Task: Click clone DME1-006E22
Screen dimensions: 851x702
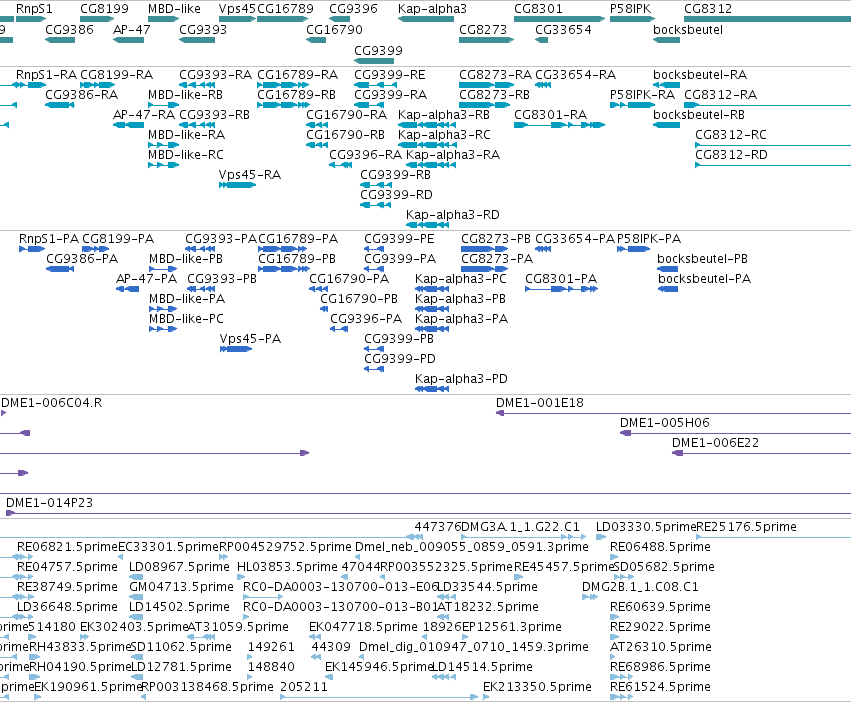Action: [715, 442]
